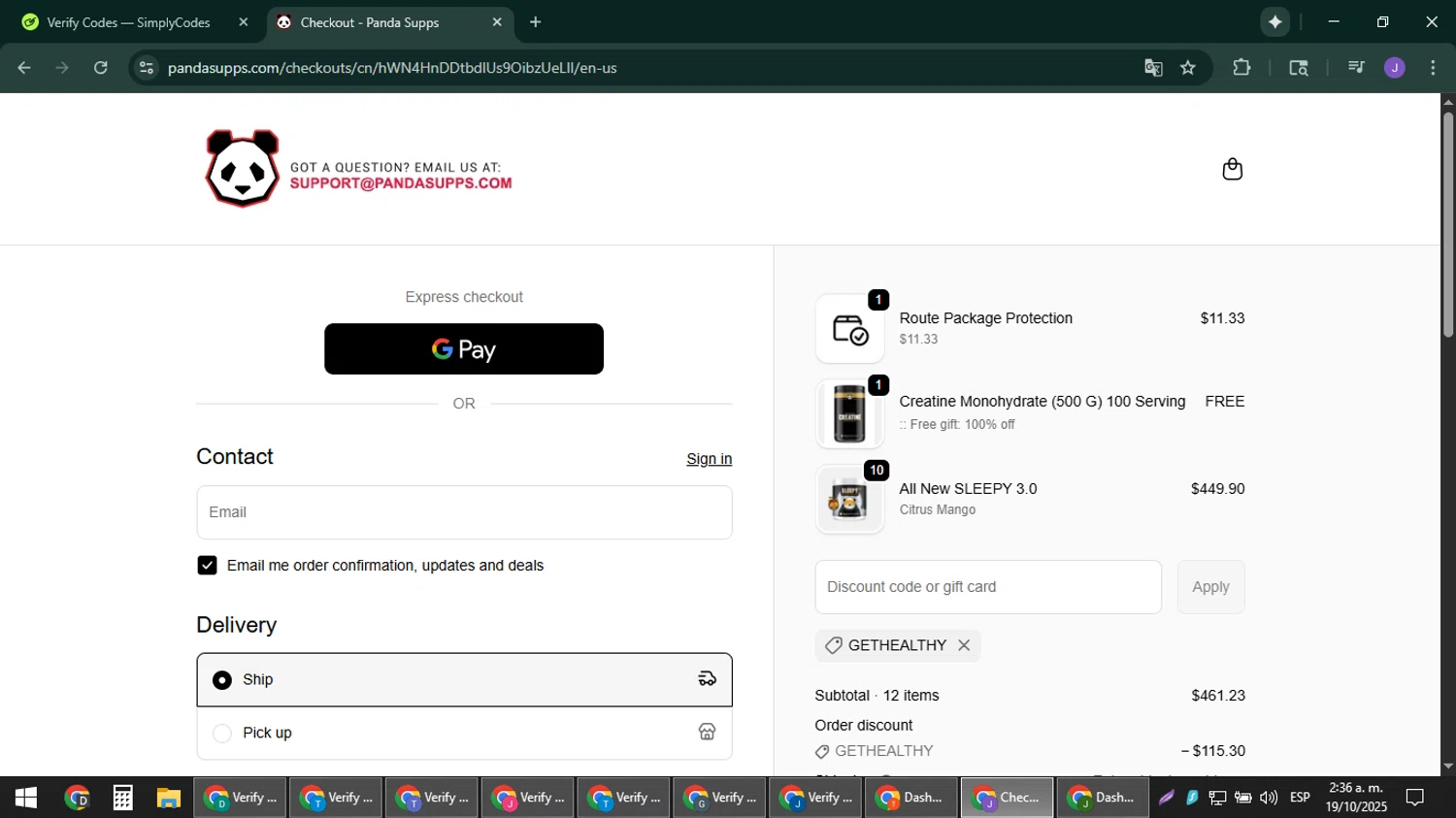The width and height of the screenshot is (1456, 818).
Task: Click the Email input field
Action: tap(464, 512)
